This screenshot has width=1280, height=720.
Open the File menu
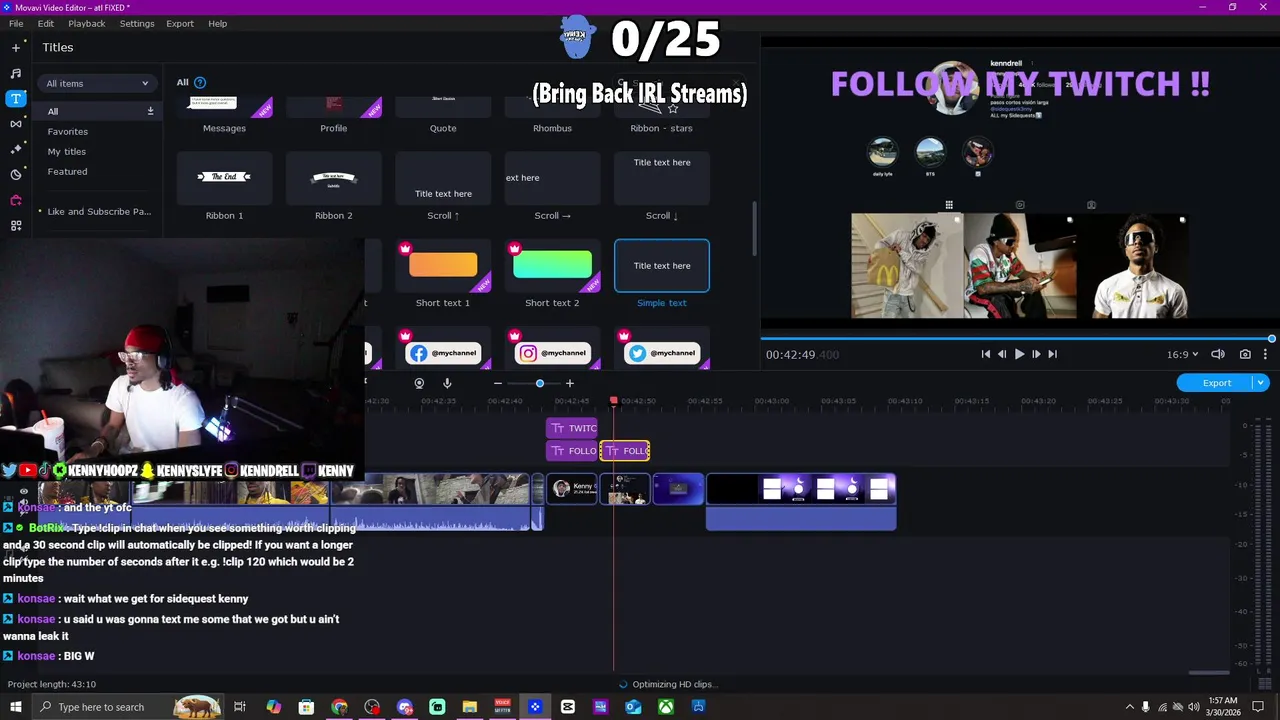pos(16,23)
